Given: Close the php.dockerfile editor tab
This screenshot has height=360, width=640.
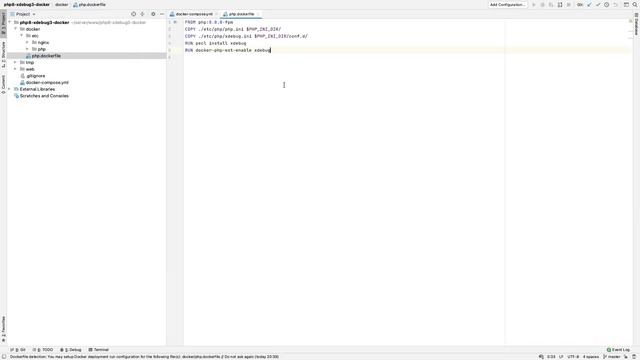Looking at the screenshot, I should point(258,14).
